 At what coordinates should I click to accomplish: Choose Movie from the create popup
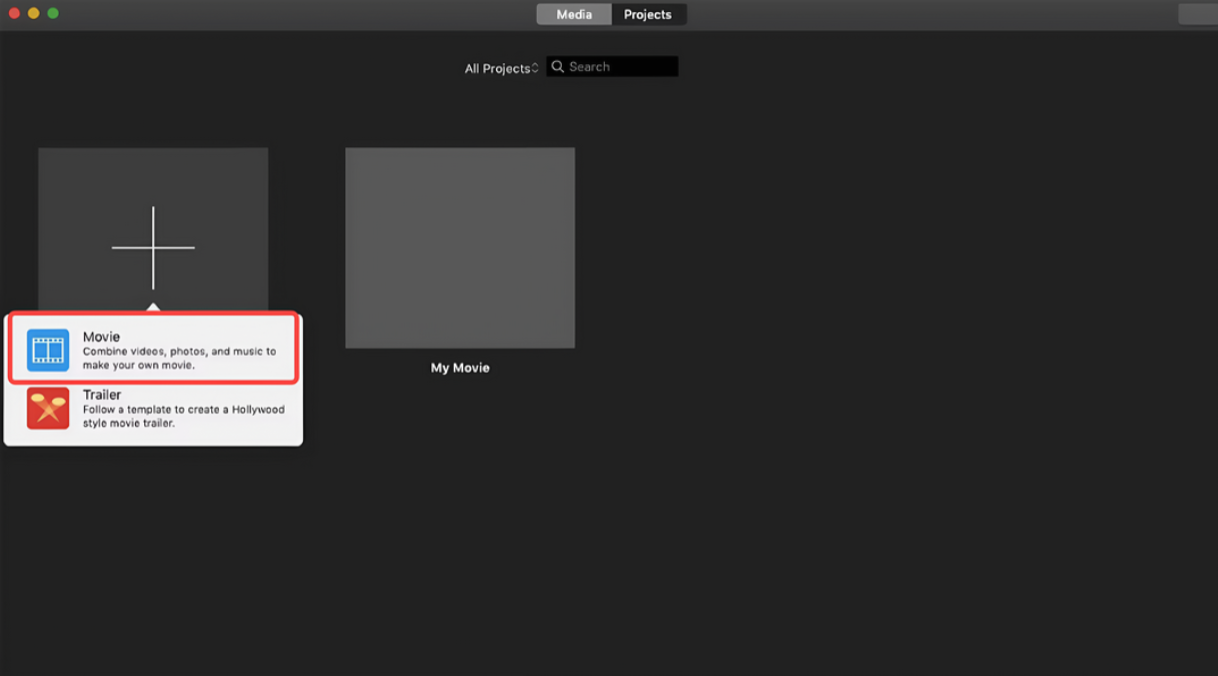pyautogui.click(x=153, y=348)
